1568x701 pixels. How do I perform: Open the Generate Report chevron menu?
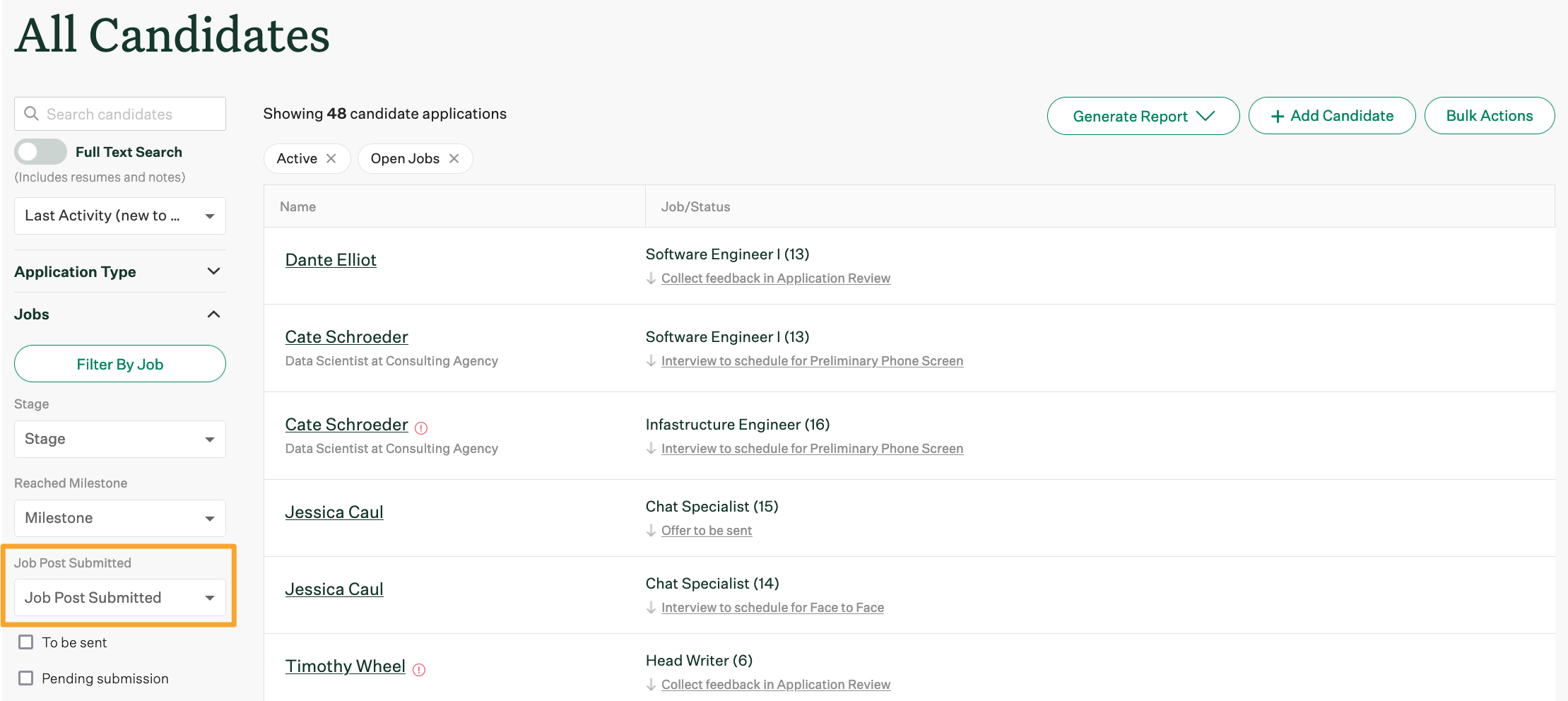[x=1206, y=115]
